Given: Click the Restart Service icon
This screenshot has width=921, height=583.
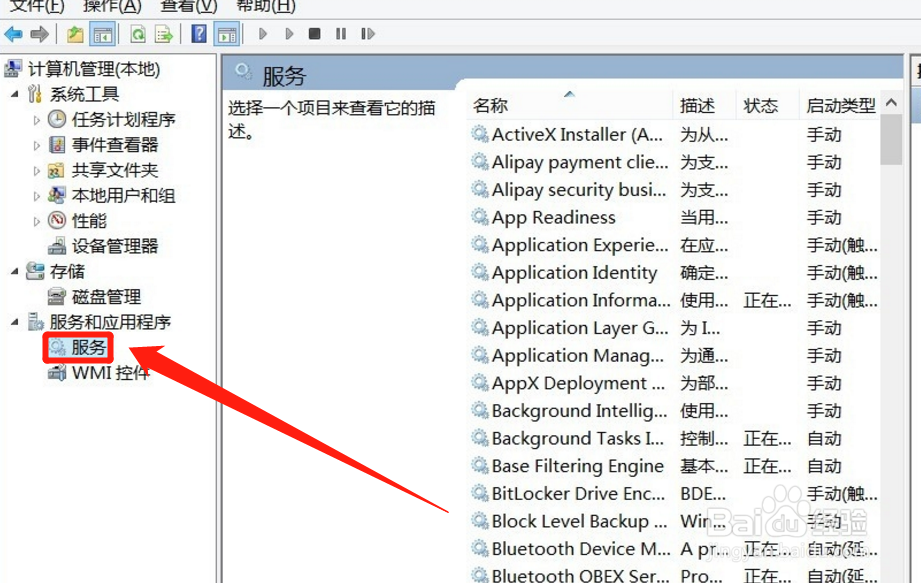Looking at the screenshot, I should 368,33.
